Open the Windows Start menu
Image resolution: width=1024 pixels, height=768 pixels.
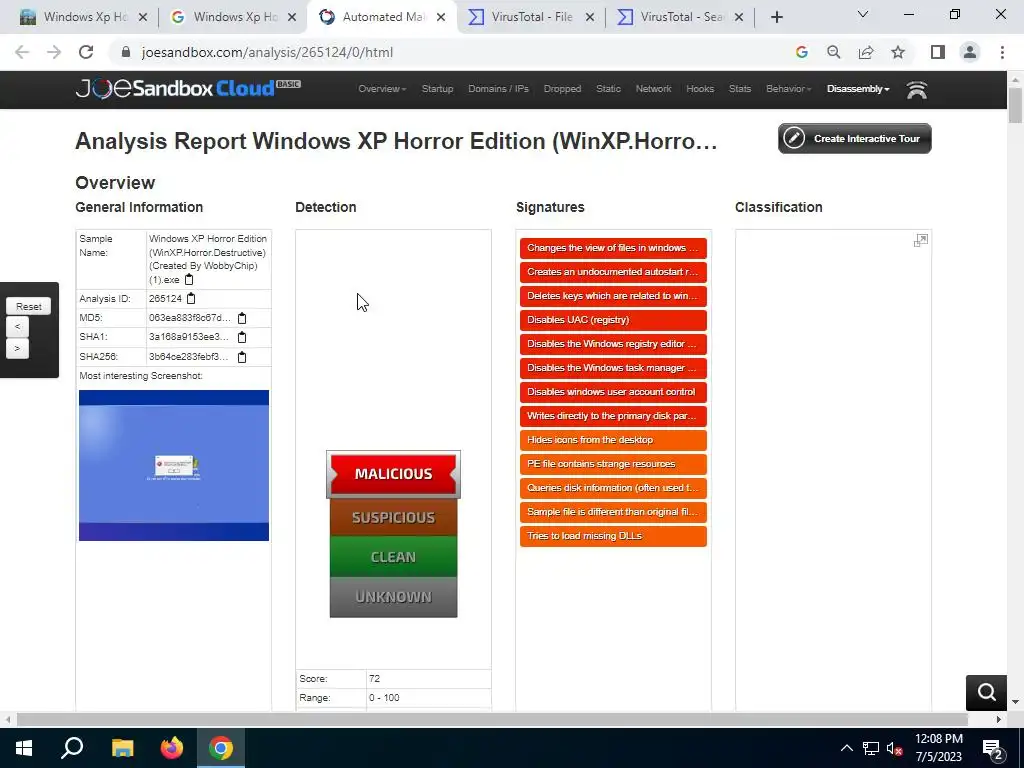[24, 748]
